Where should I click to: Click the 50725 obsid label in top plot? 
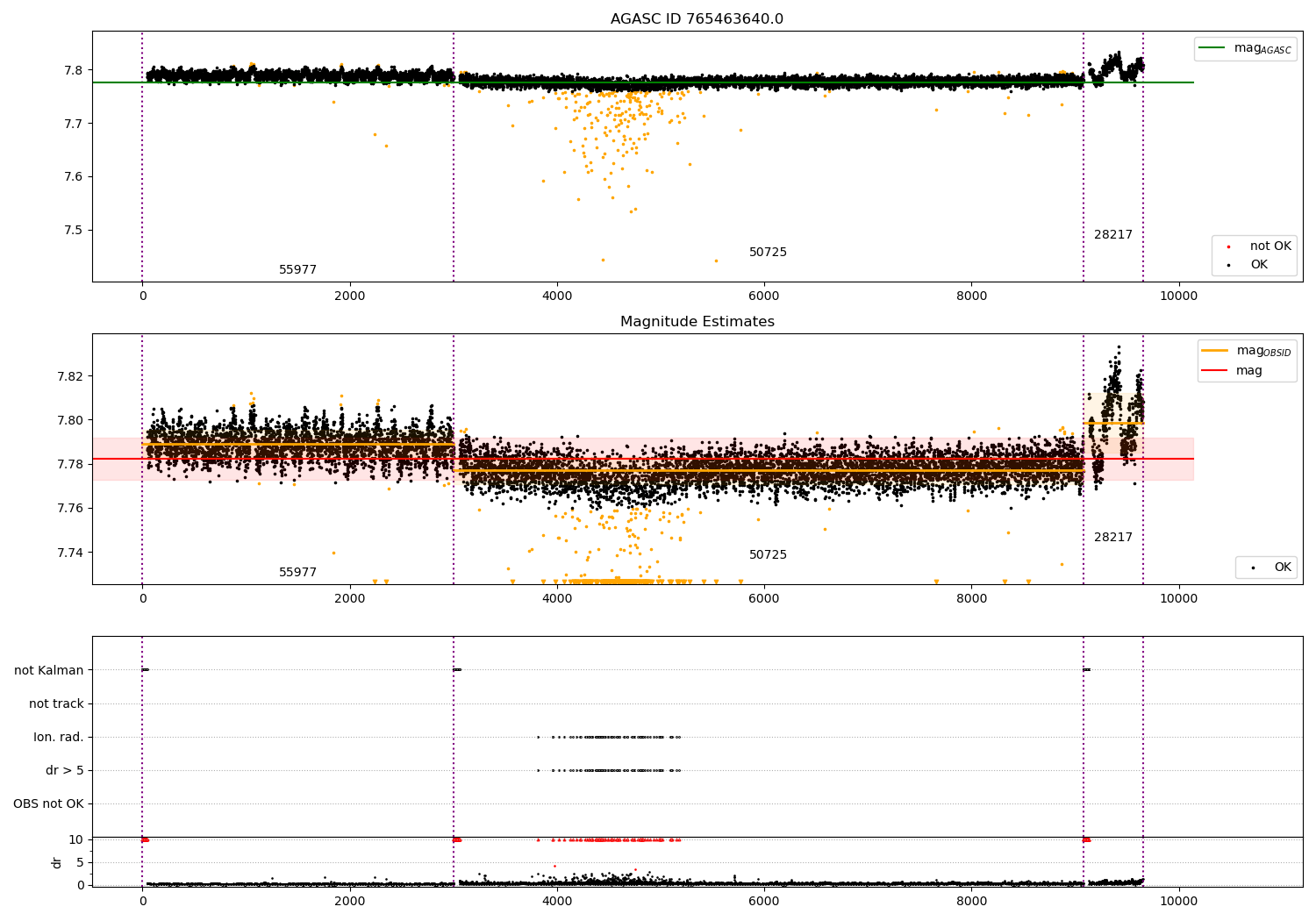click(768, 253)
